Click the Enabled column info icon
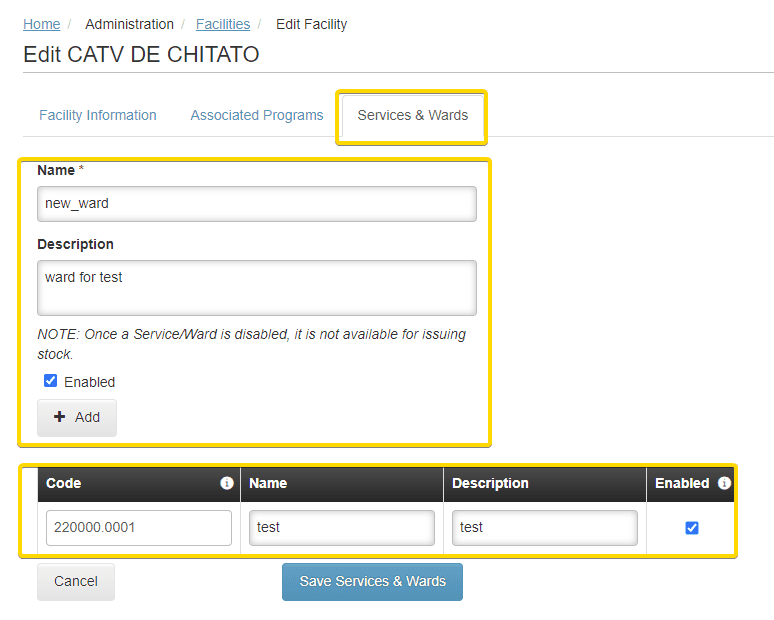The image size is (774, 620). pos(724,483)
